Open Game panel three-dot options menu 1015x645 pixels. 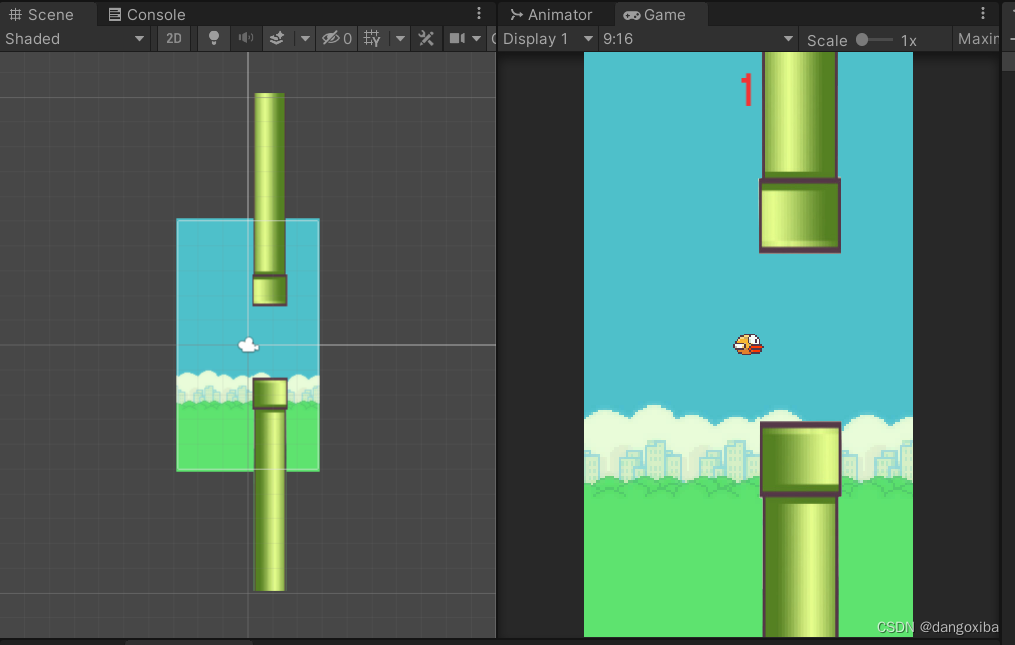(983, 14)
